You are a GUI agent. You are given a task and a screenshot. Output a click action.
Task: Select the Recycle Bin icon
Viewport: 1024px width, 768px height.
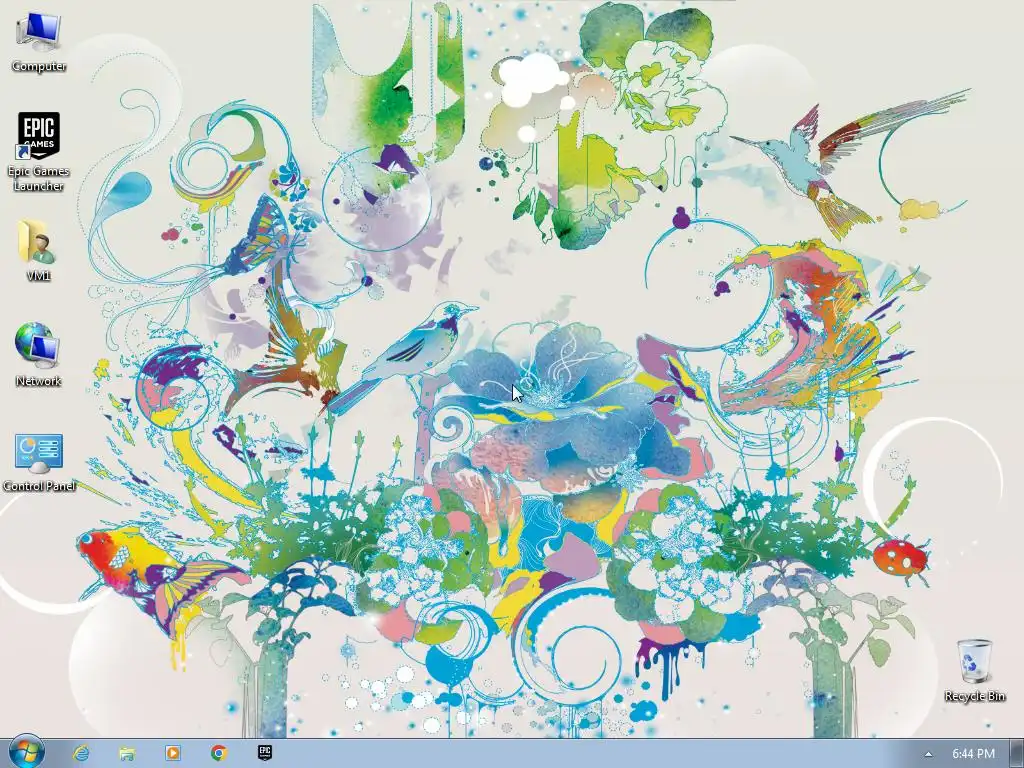point(974,671)
